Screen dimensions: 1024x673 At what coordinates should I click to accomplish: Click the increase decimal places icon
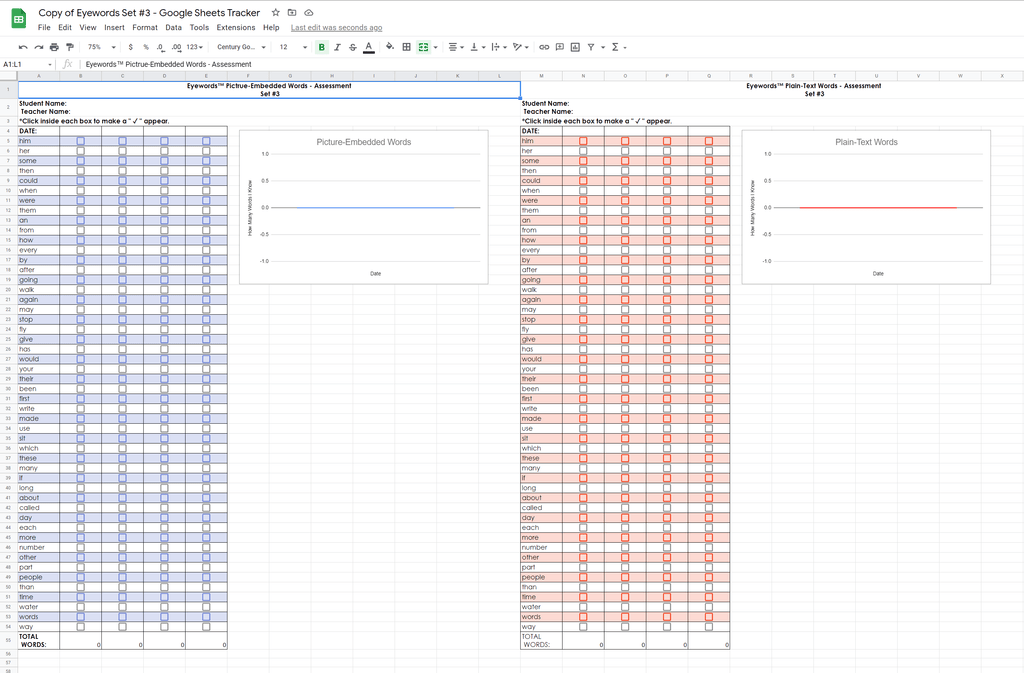176,47
